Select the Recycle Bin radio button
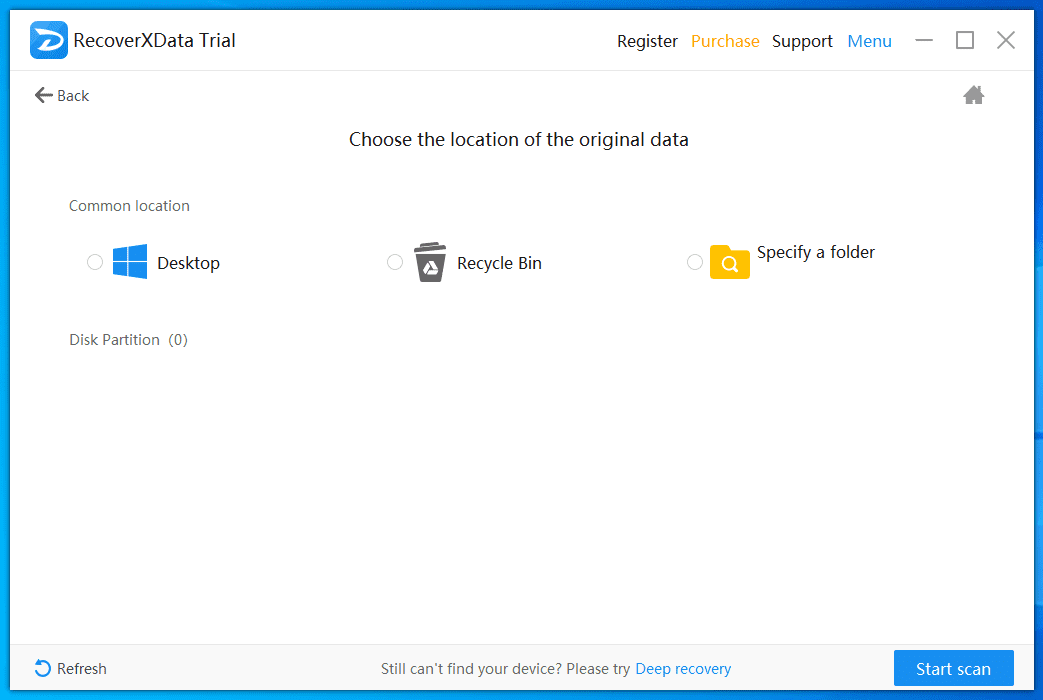The image size is (1043, 700). point(395,262)
